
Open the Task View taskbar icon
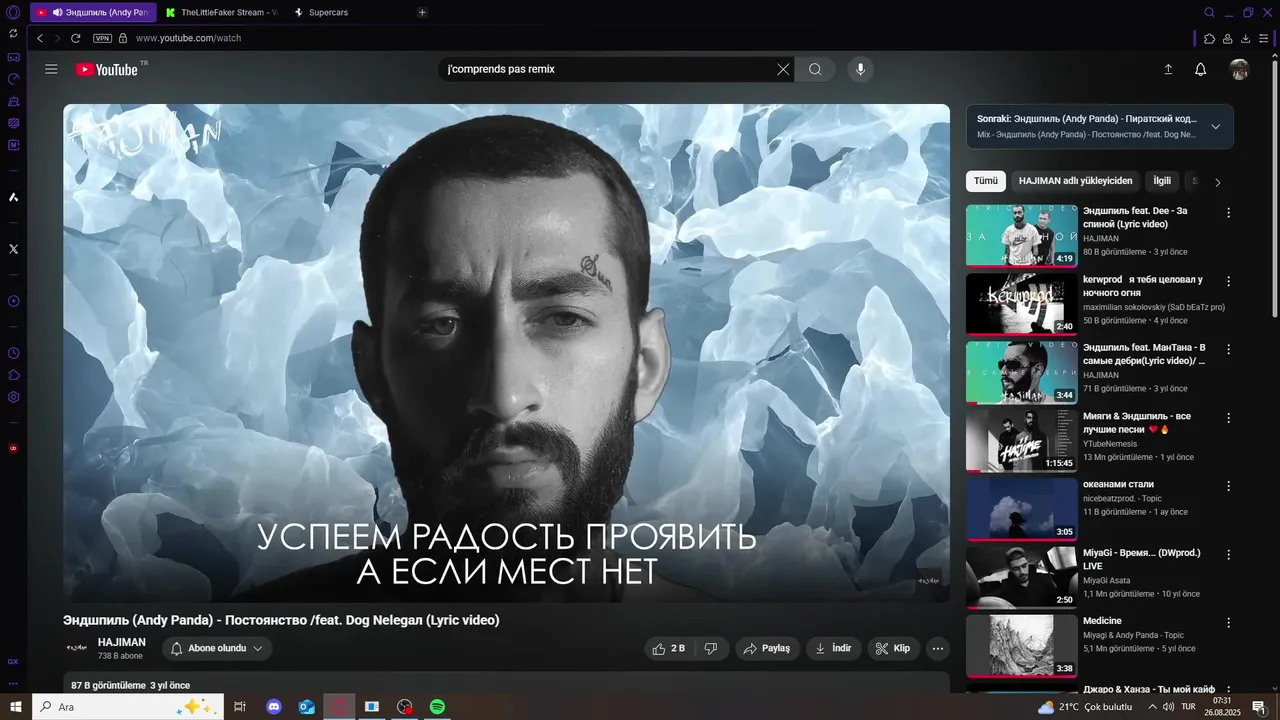239,706
